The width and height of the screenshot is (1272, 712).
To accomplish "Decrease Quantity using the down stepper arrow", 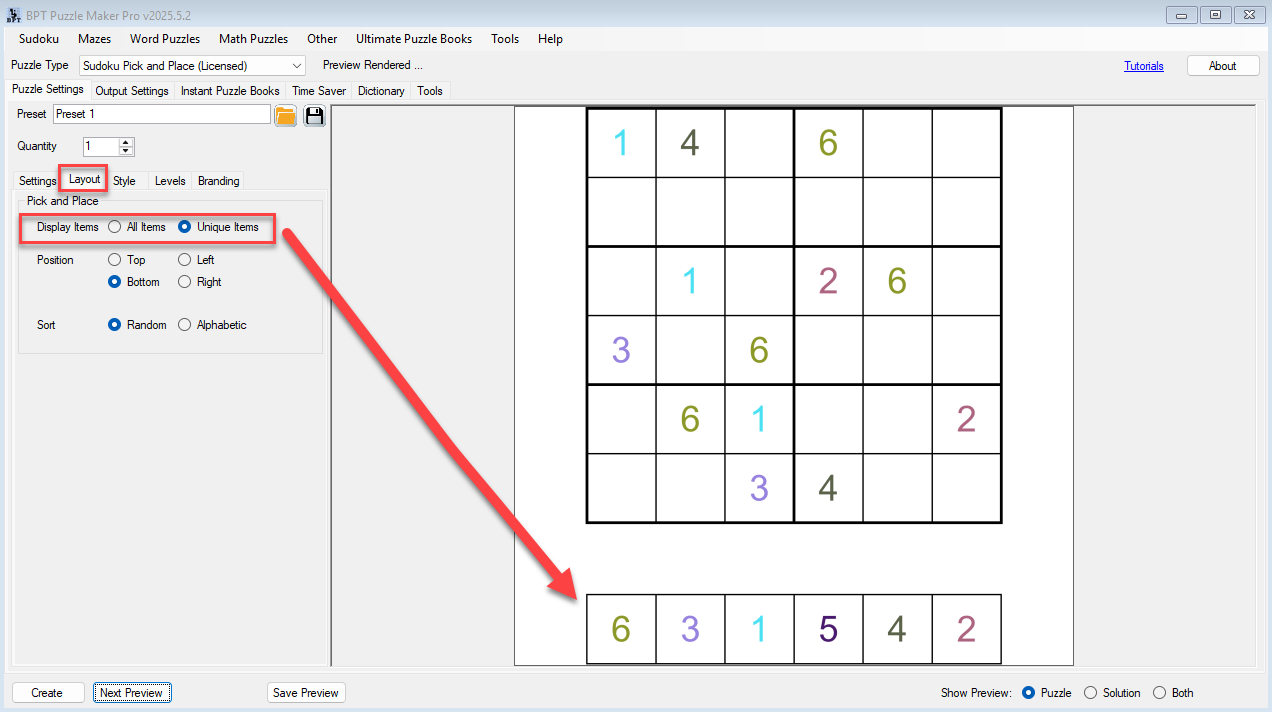I will (125, 150).
